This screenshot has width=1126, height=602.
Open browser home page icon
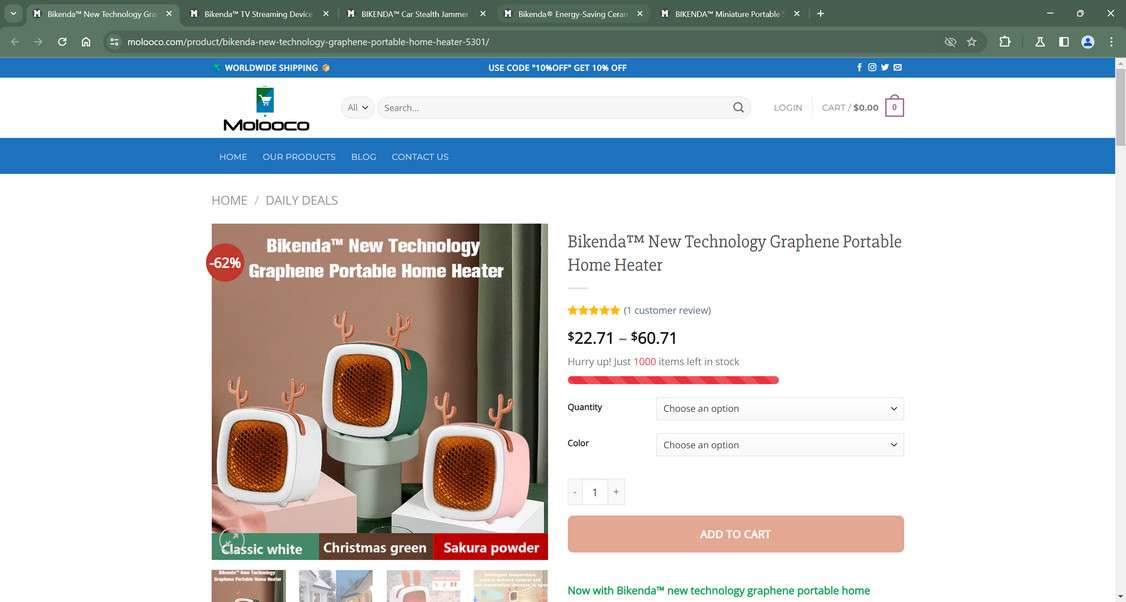click(86, 42)
